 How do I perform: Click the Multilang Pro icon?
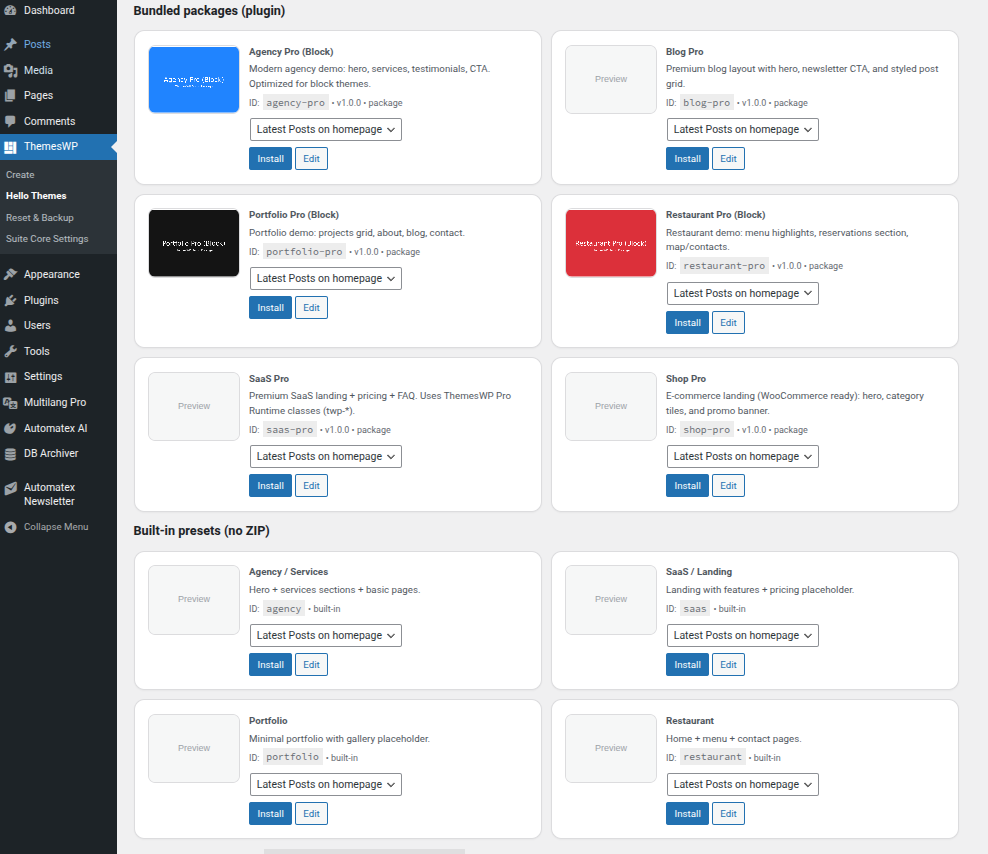point(11,402)
